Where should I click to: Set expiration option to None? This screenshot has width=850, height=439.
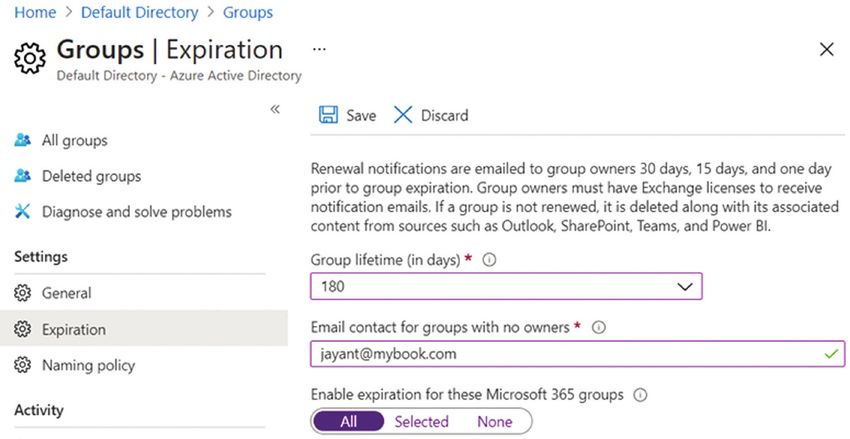[494, 422]
